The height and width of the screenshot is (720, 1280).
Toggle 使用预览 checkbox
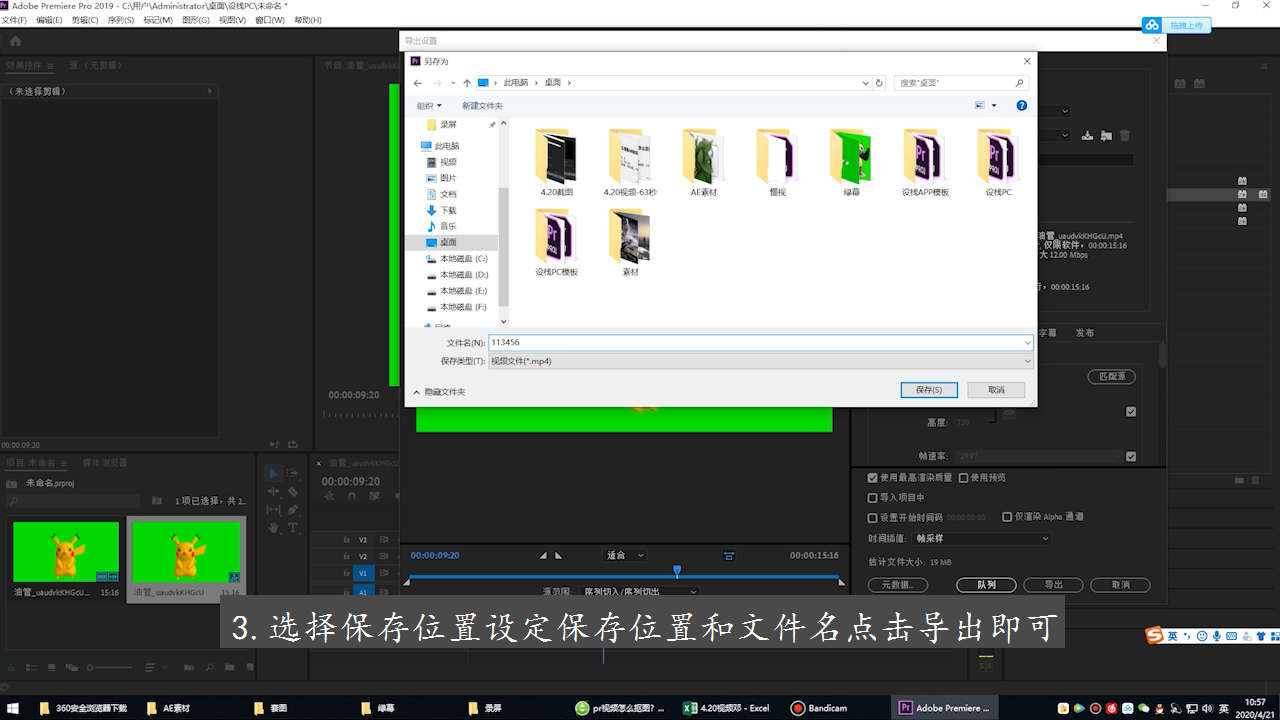[964, 478]
